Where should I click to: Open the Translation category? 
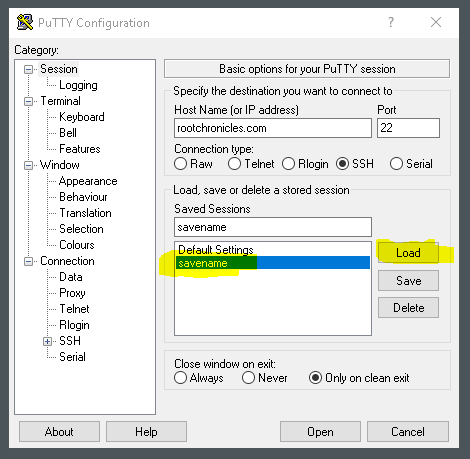[85, 213]
